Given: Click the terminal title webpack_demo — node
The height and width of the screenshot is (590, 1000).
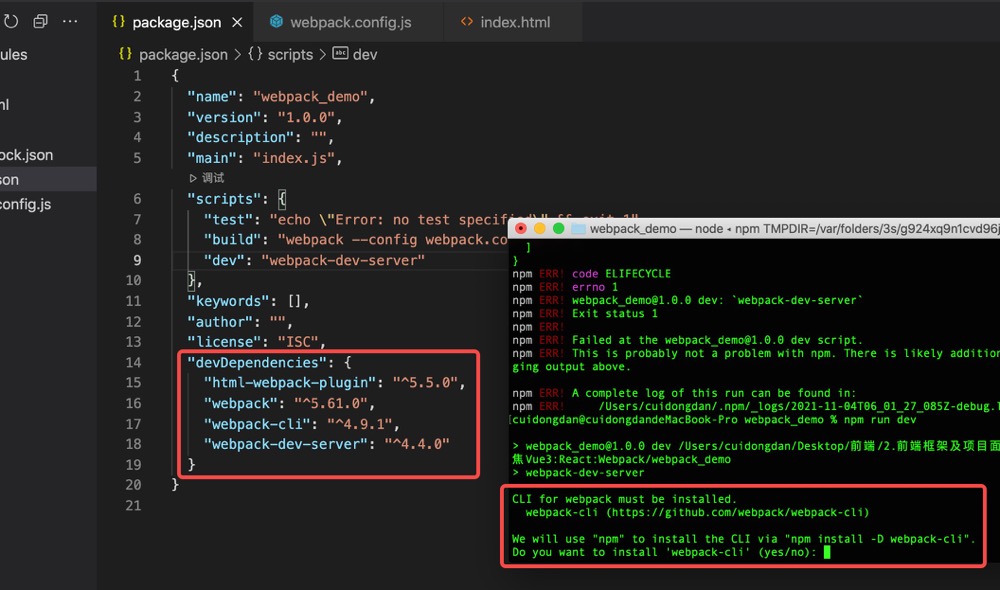Looking at the screenshot, I should click(x=656, y=228).
